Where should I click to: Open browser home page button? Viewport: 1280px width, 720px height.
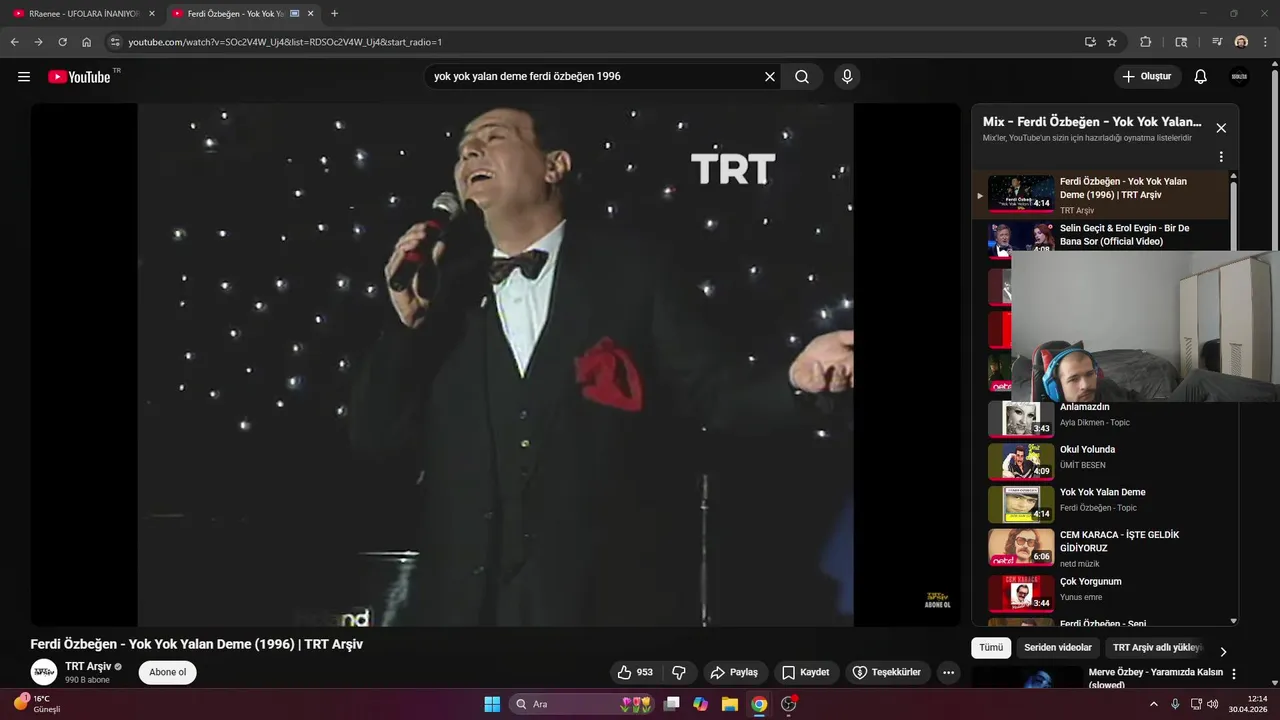[87, 42]
